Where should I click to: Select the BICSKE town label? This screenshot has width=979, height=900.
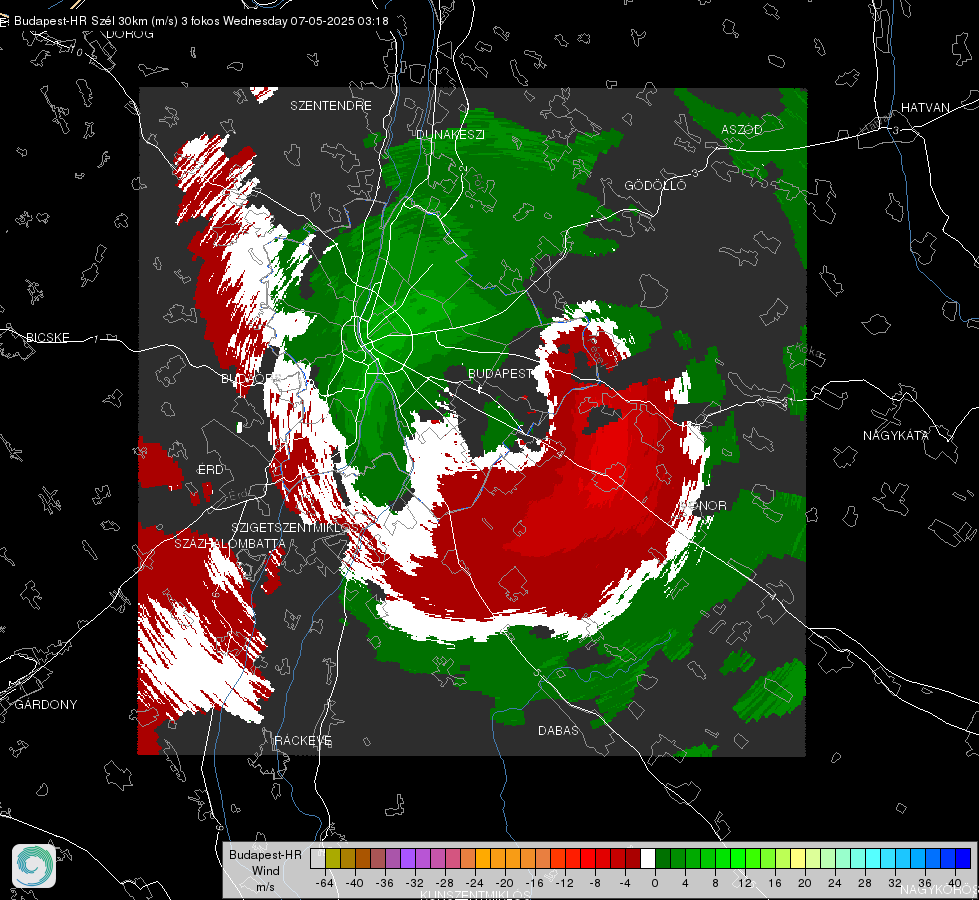(x=47, y=337)
